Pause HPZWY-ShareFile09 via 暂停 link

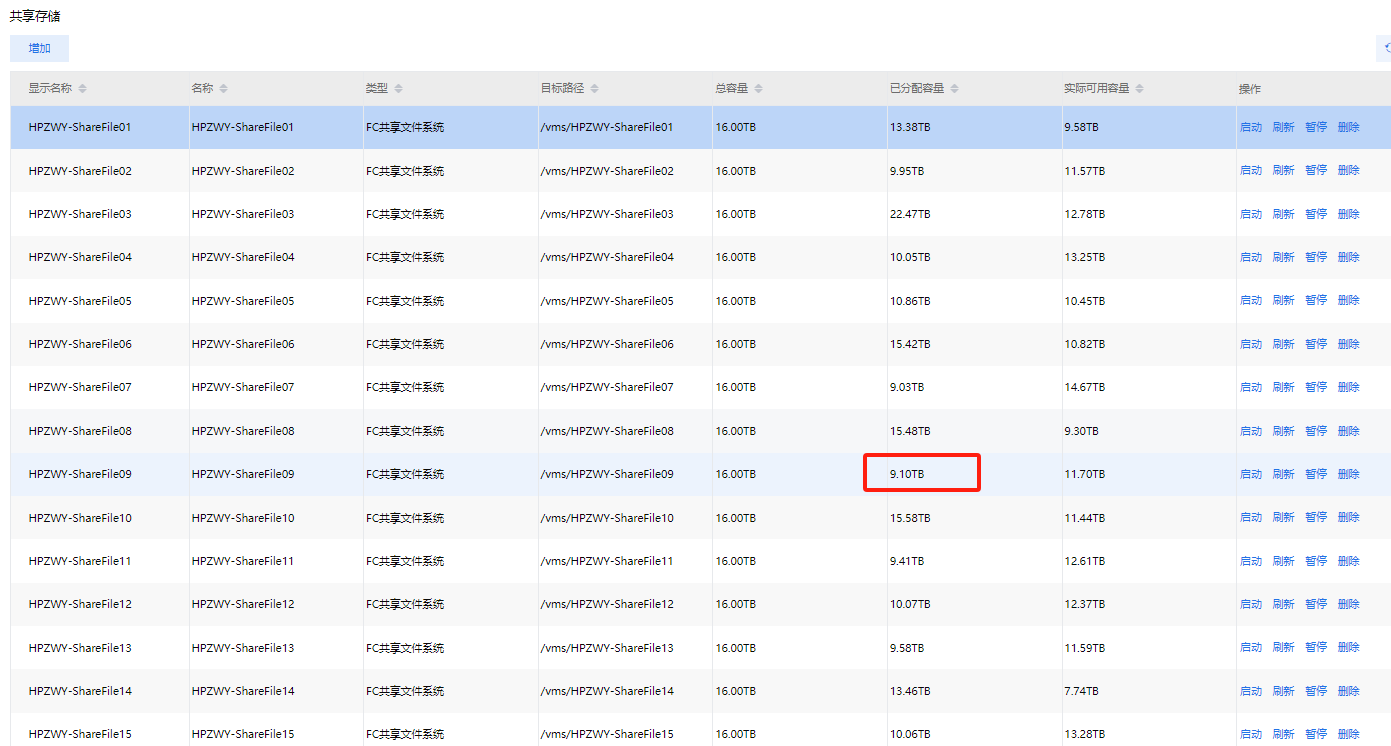click(x=1316, y=474)
